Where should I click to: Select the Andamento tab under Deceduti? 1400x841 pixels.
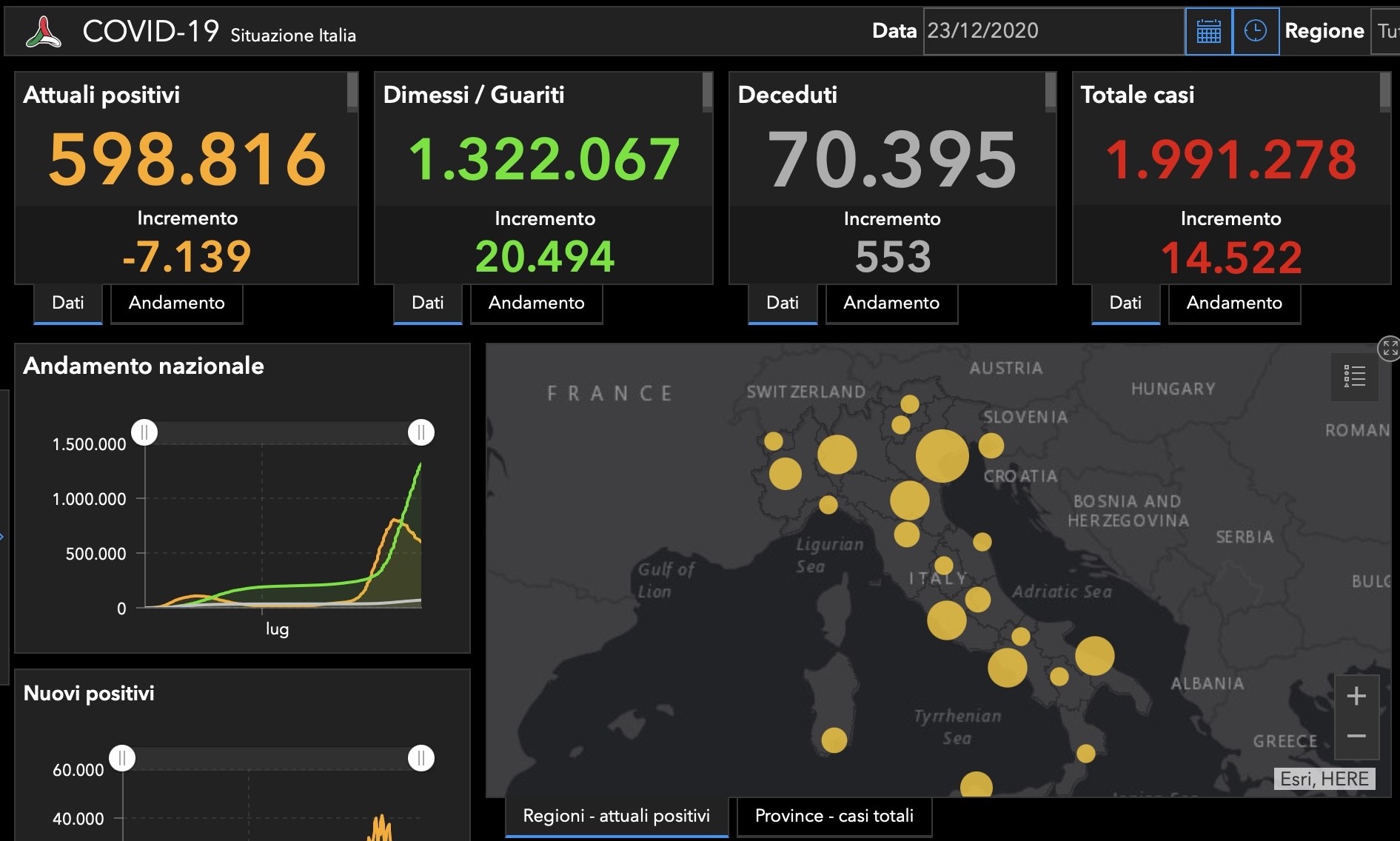tap(891, 303)
